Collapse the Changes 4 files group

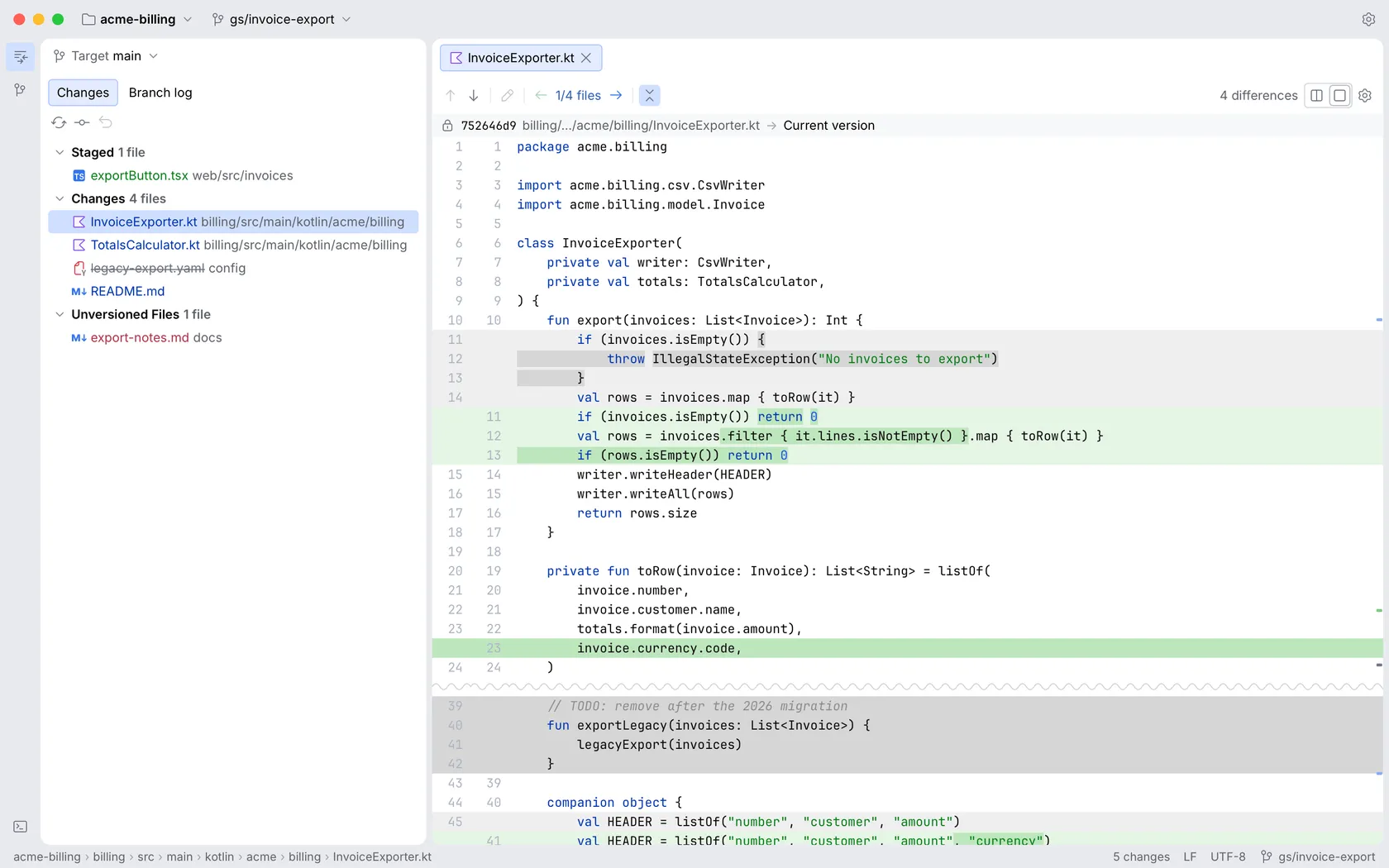pos(60,198)
